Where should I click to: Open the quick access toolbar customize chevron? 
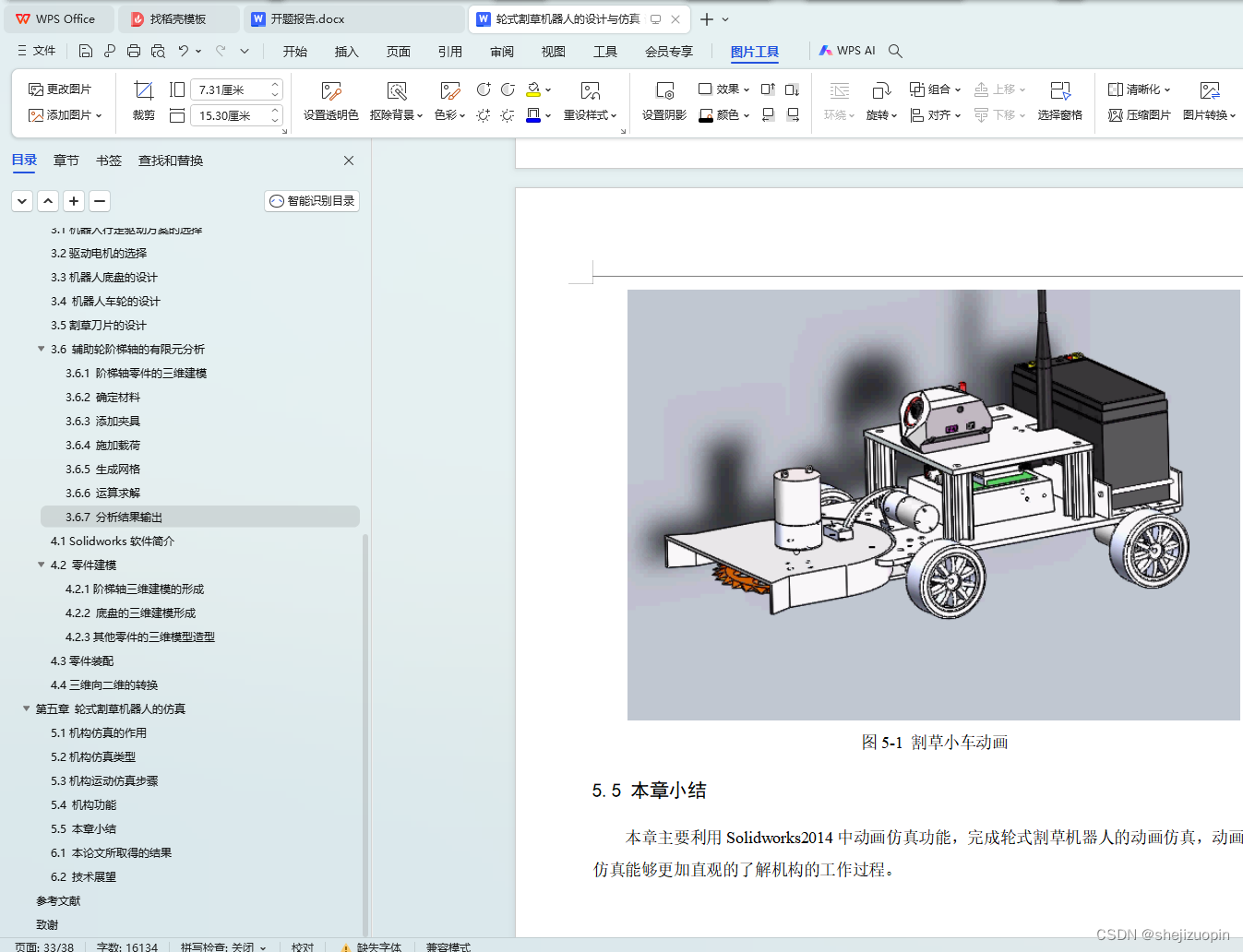pos(245,52)
